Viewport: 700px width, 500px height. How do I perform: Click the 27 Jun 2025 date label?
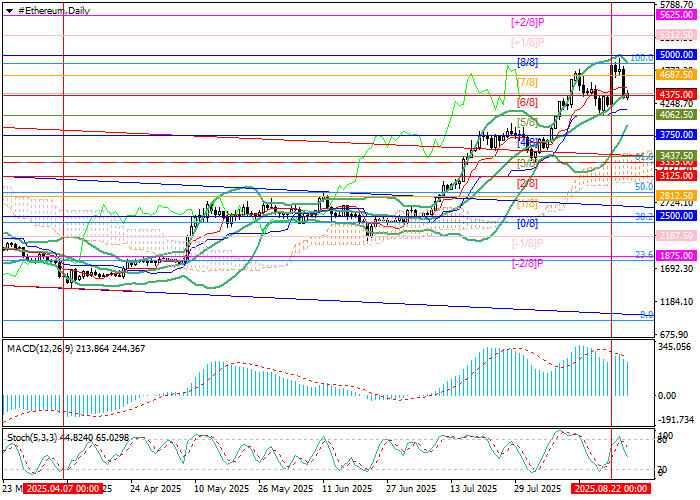412,489
